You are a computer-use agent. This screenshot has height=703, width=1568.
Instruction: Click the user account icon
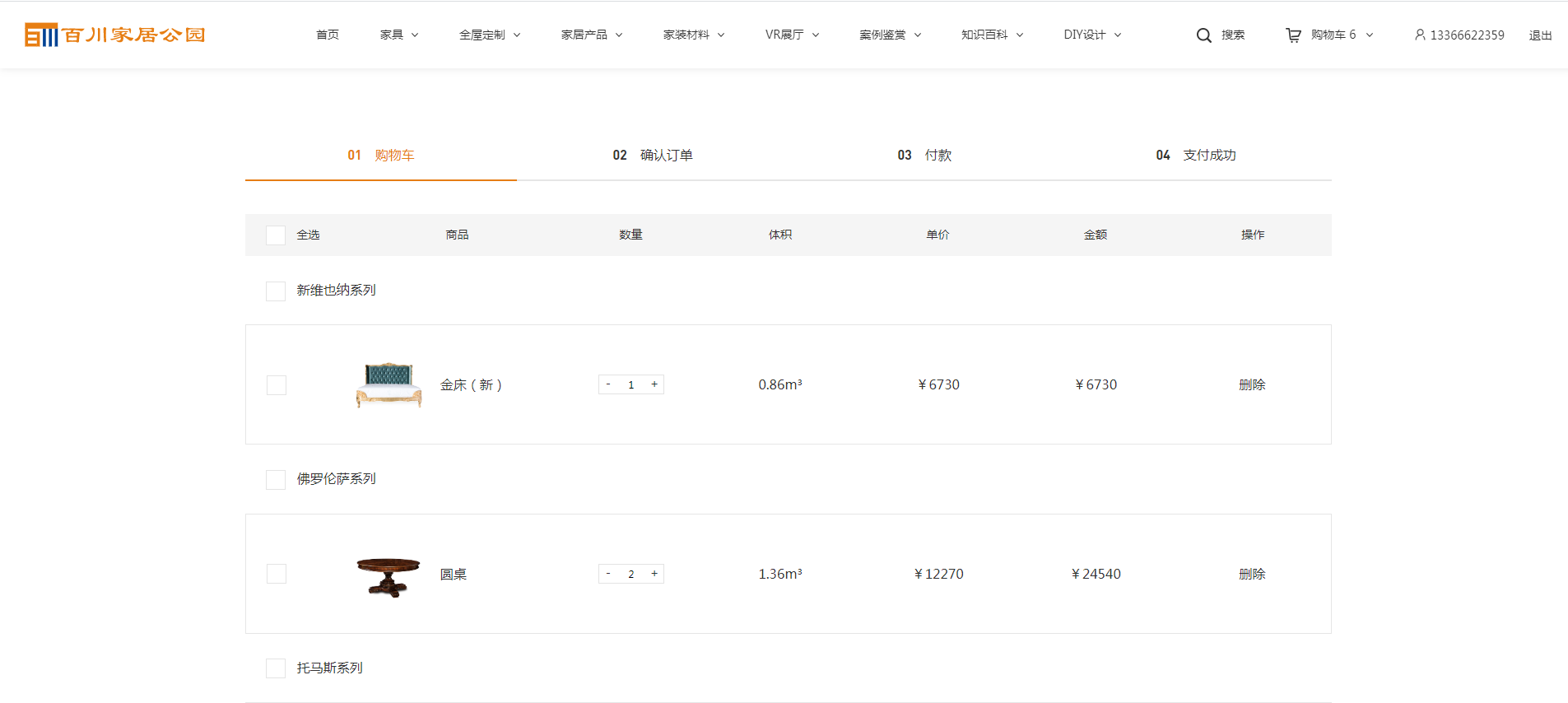click(x=1420, y=35)
